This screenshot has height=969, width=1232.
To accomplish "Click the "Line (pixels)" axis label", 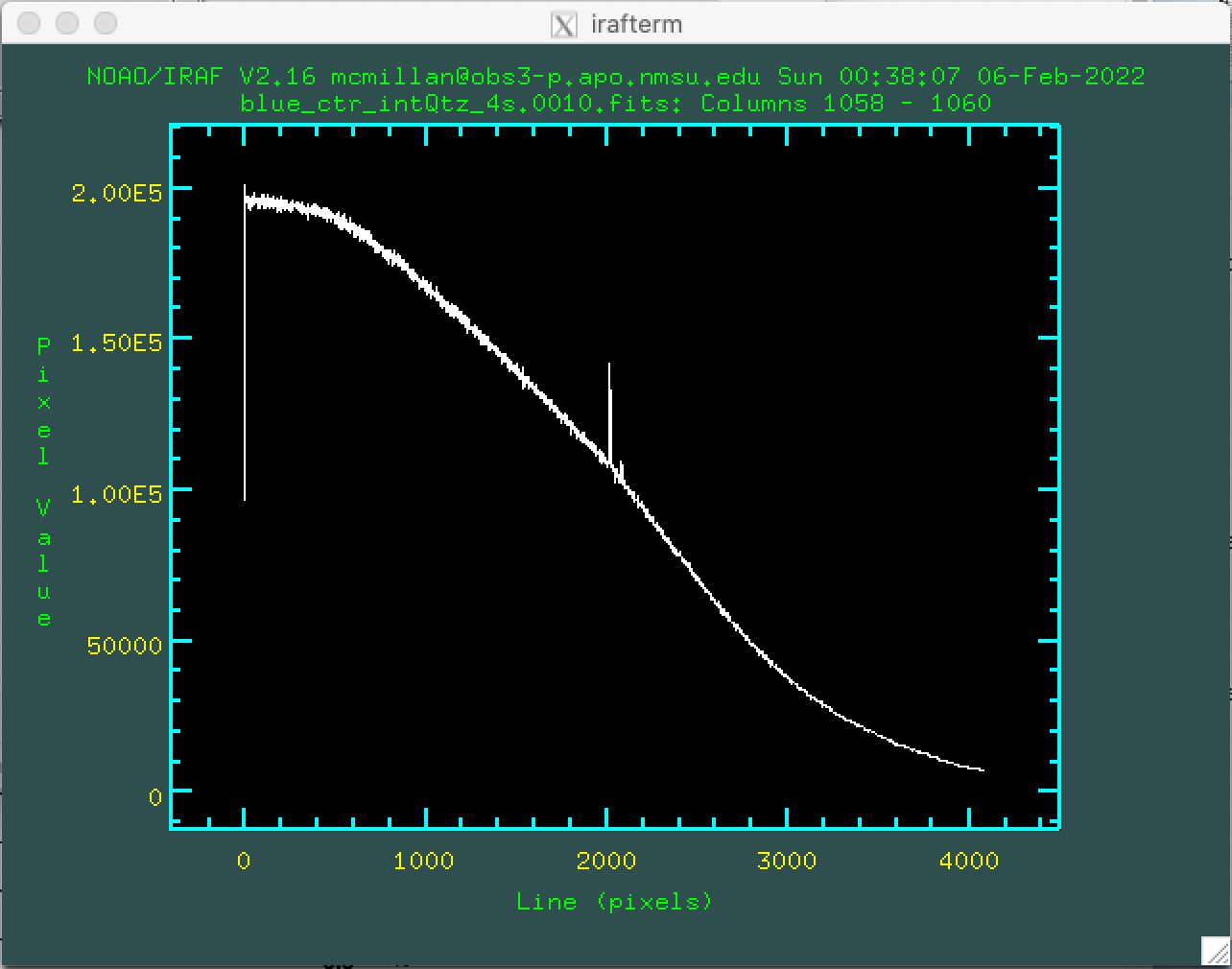I will 614,902.
